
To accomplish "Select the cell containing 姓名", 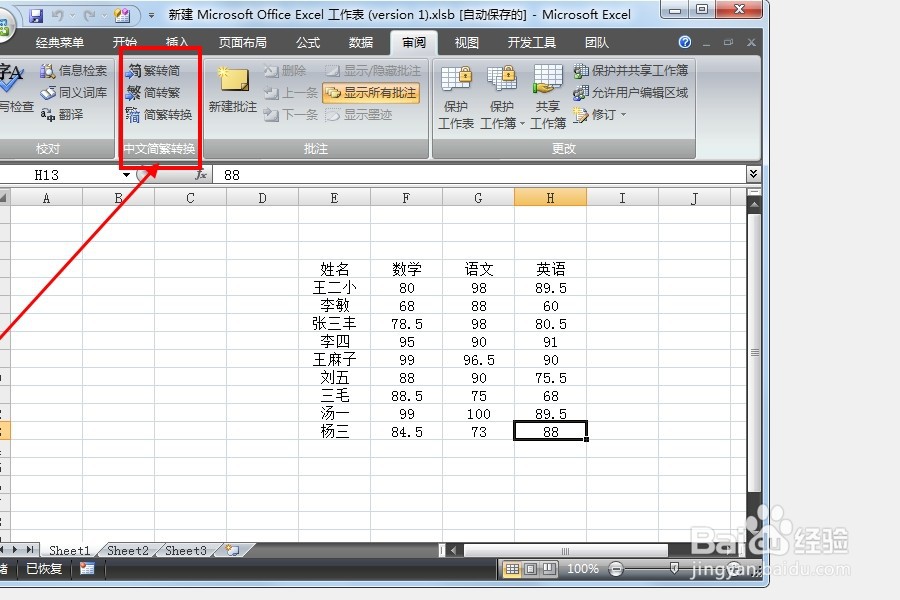I will (335, 269).
